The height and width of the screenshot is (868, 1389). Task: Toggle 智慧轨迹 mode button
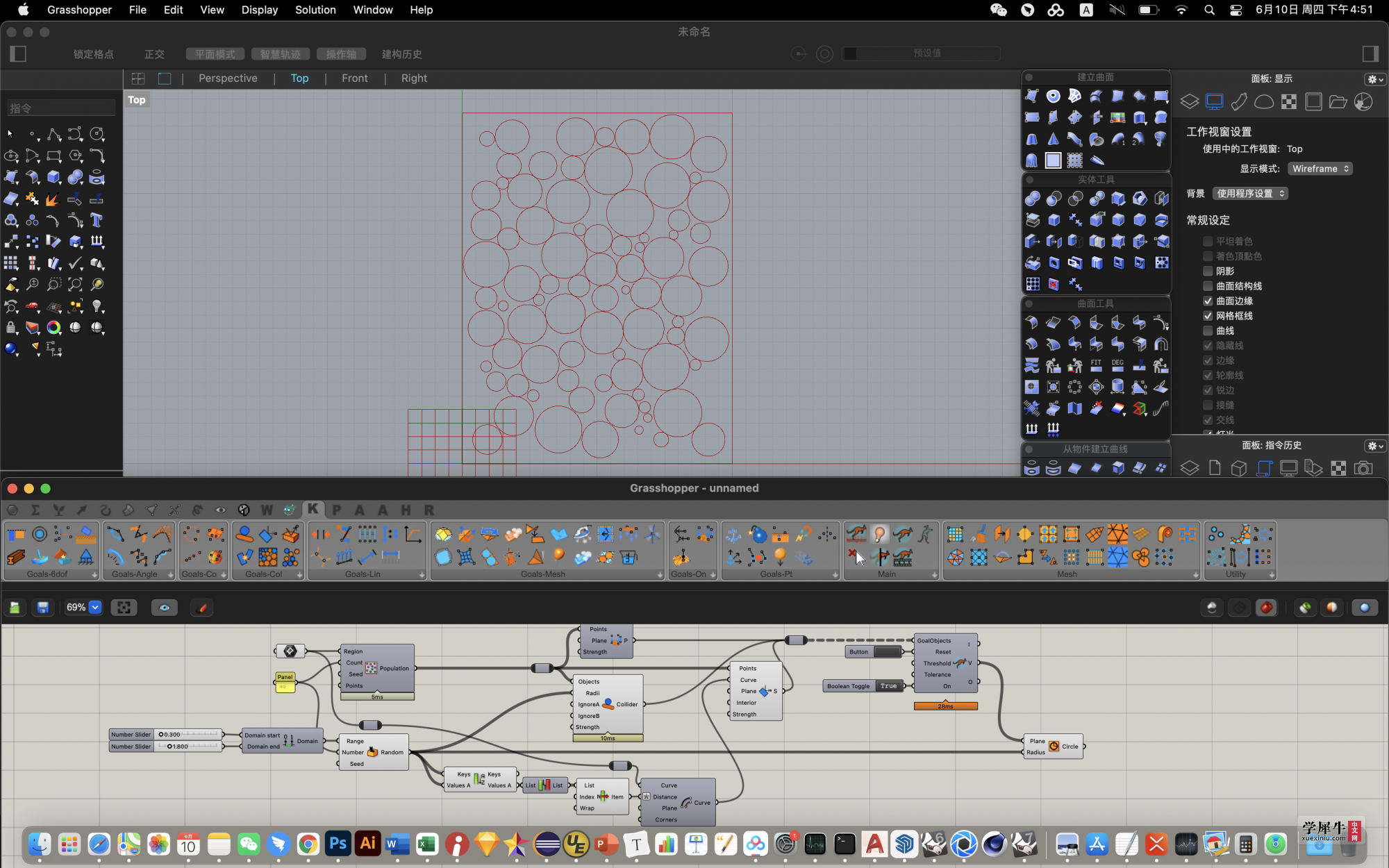tap(281, 54)
